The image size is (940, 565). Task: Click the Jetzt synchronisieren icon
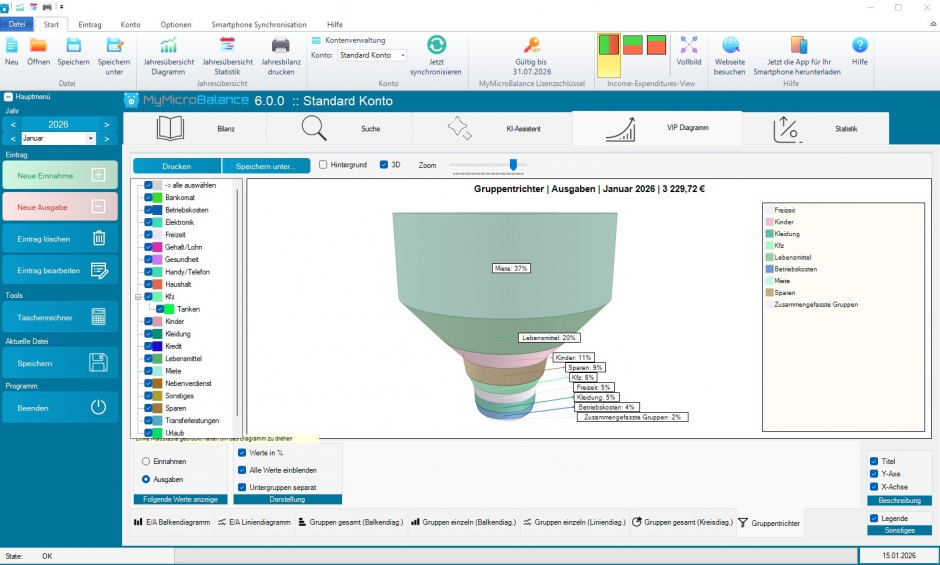pos(436,45)
